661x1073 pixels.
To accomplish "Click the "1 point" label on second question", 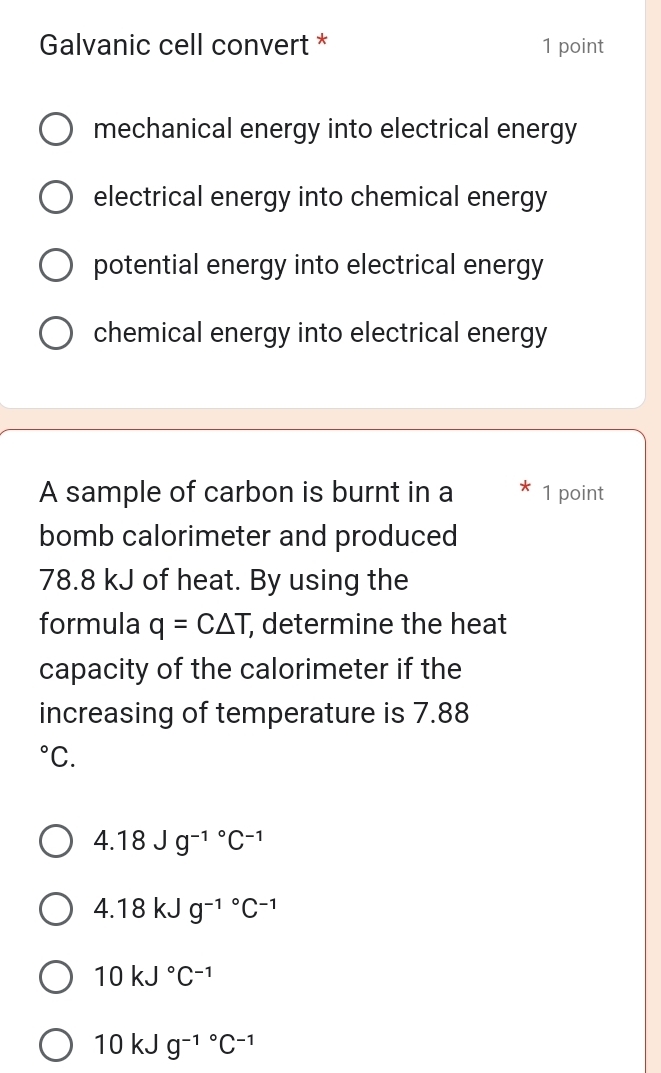I will pos(573,492).
